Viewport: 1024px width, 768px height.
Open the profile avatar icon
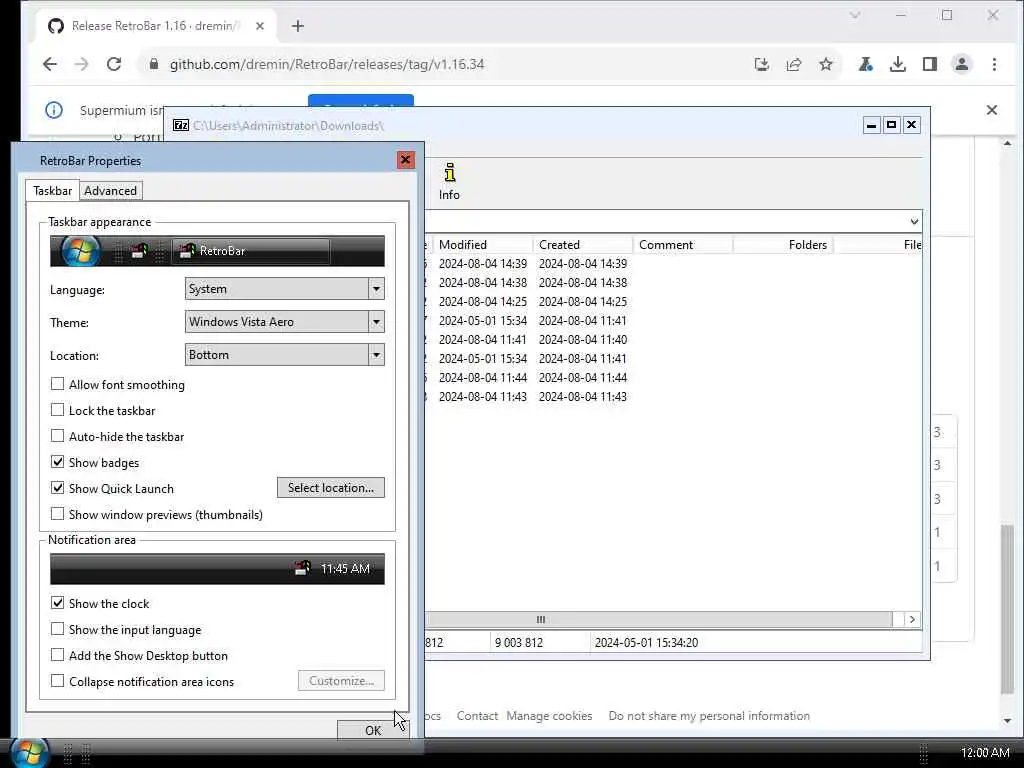point(962,64)
